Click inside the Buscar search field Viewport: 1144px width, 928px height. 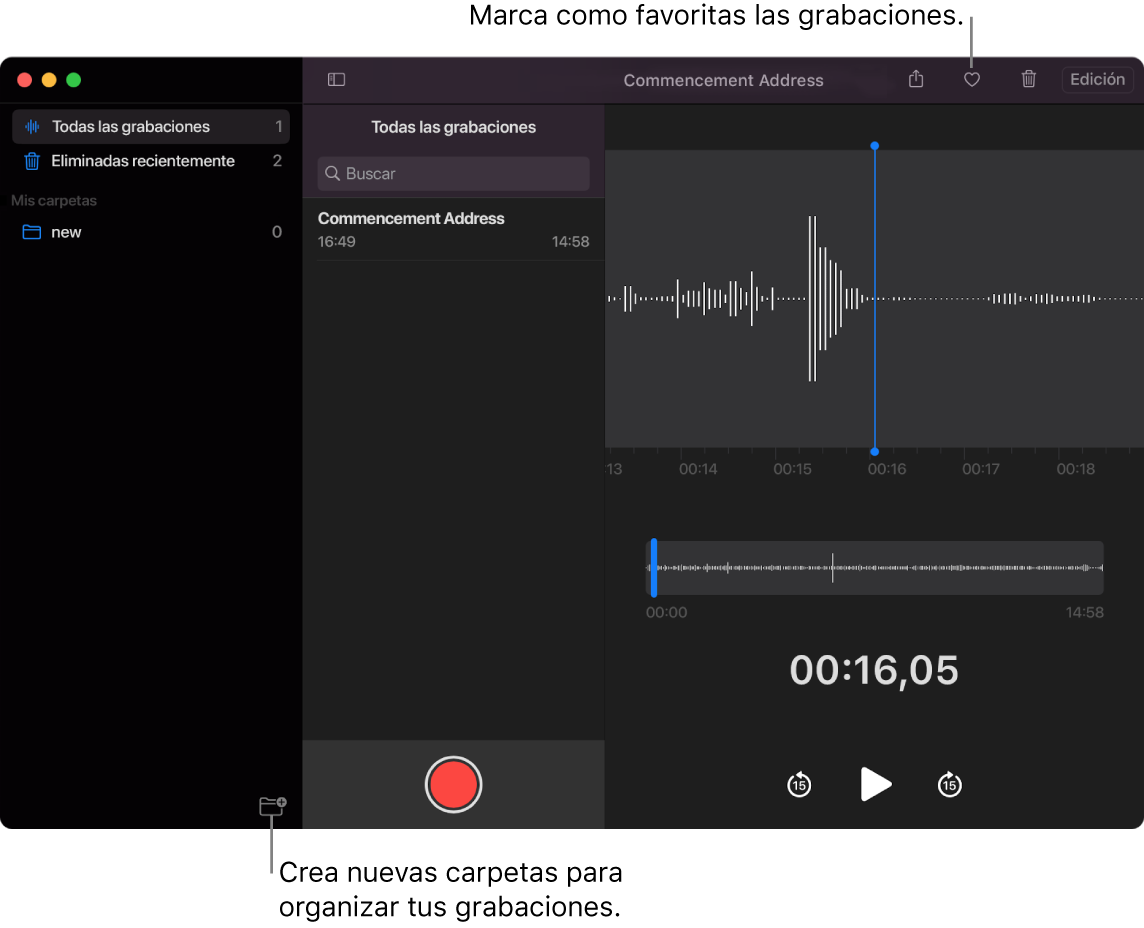tap(453, 173)
